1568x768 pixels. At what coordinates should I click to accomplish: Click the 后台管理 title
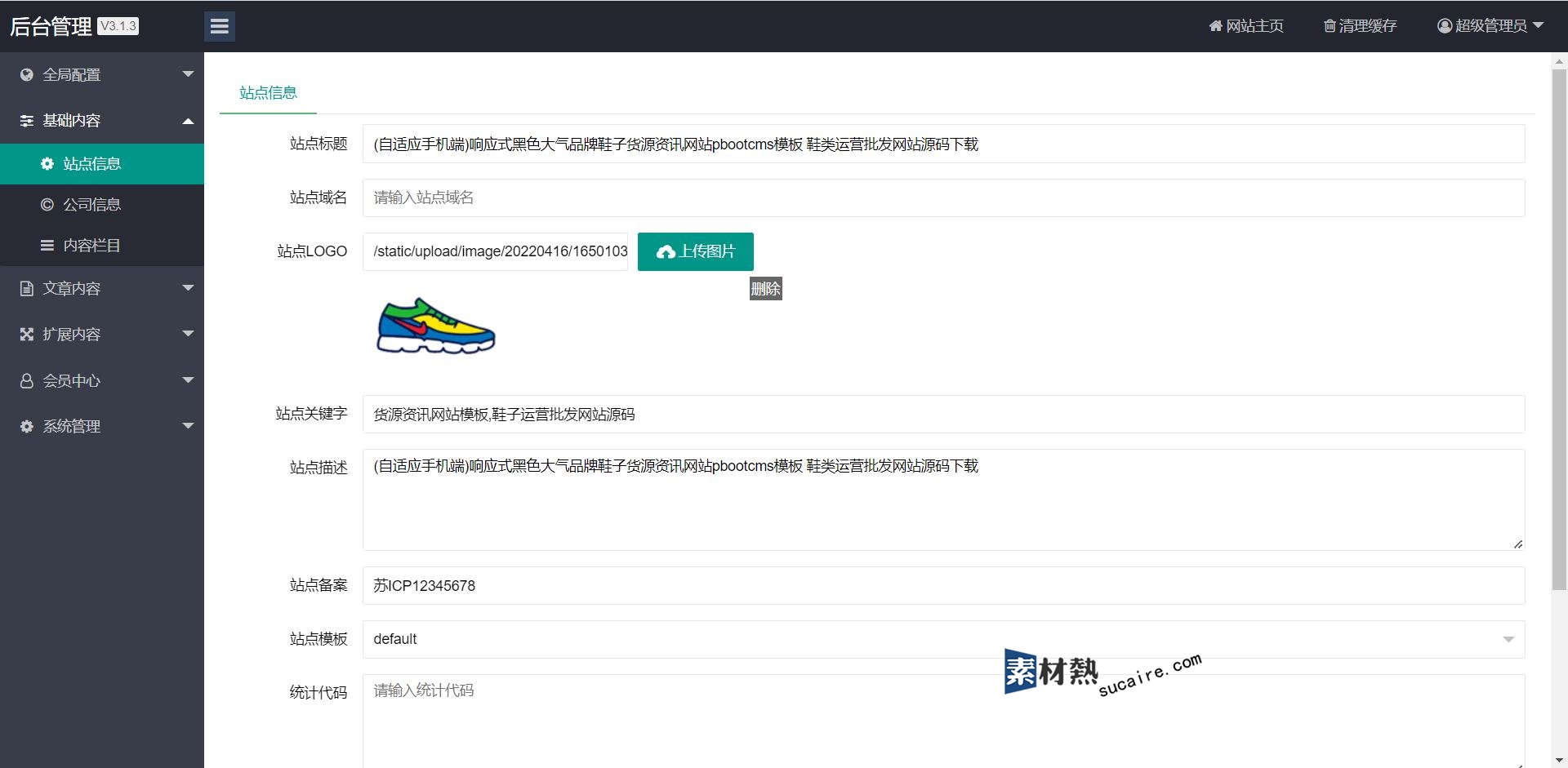click(x=51, y=27)
